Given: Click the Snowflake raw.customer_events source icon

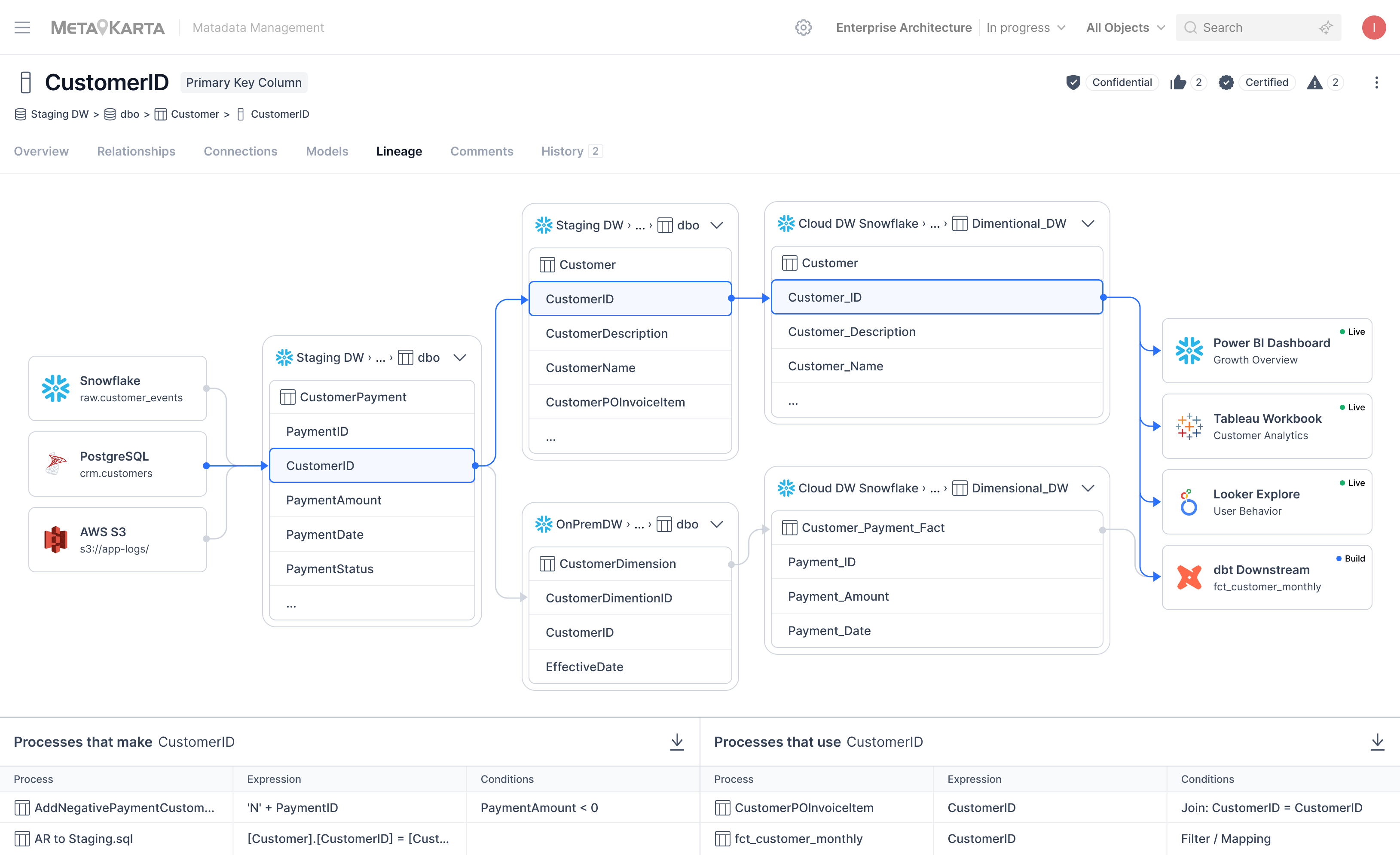Looking at the screenshot, I should [x=56, y=388].
